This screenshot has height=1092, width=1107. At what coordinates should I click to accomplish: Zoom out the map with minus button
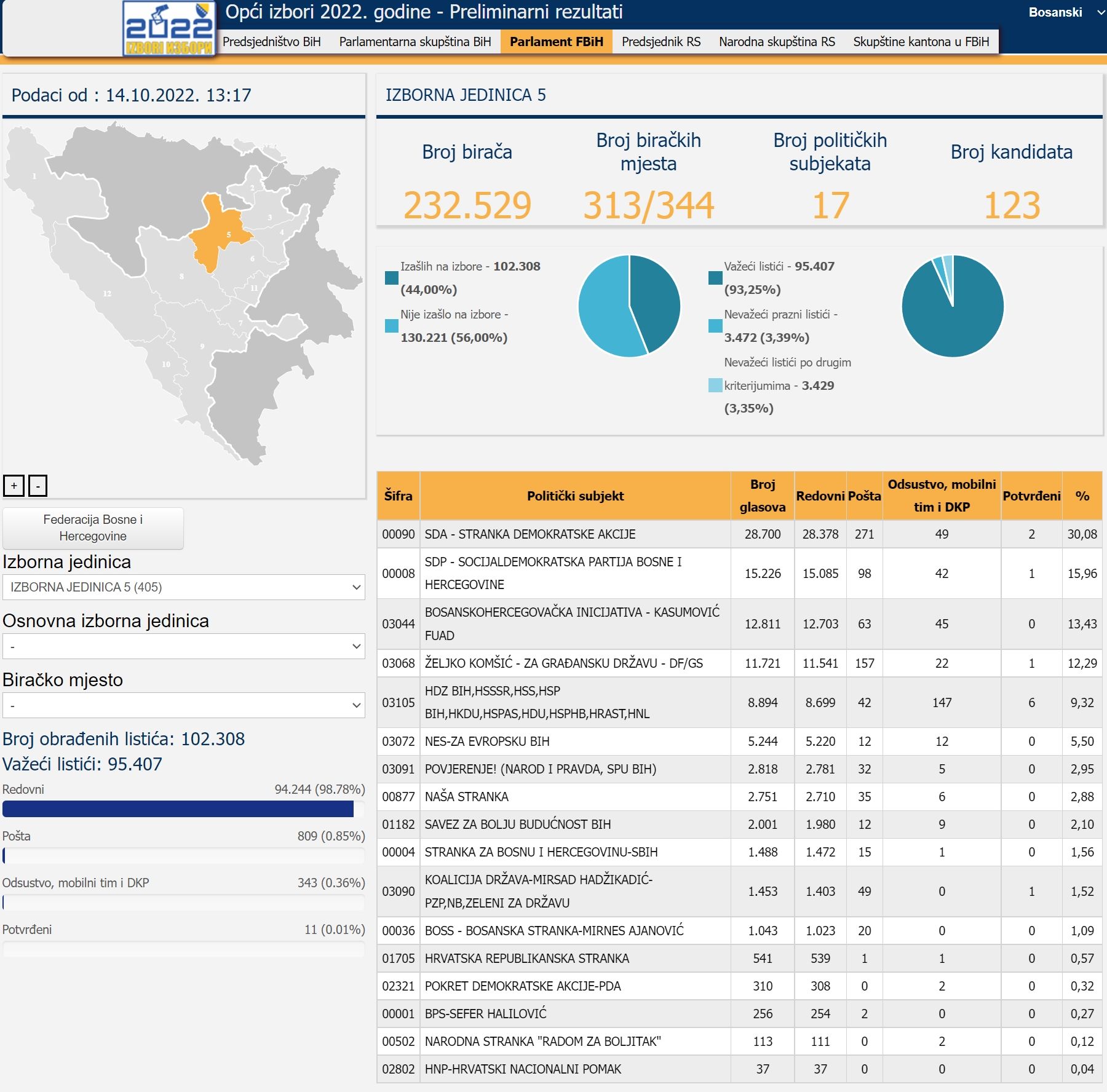tap(38, 486)
